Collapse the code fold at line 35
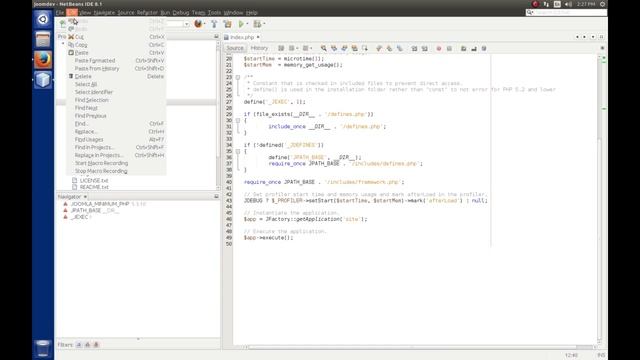 click(238, 151)
